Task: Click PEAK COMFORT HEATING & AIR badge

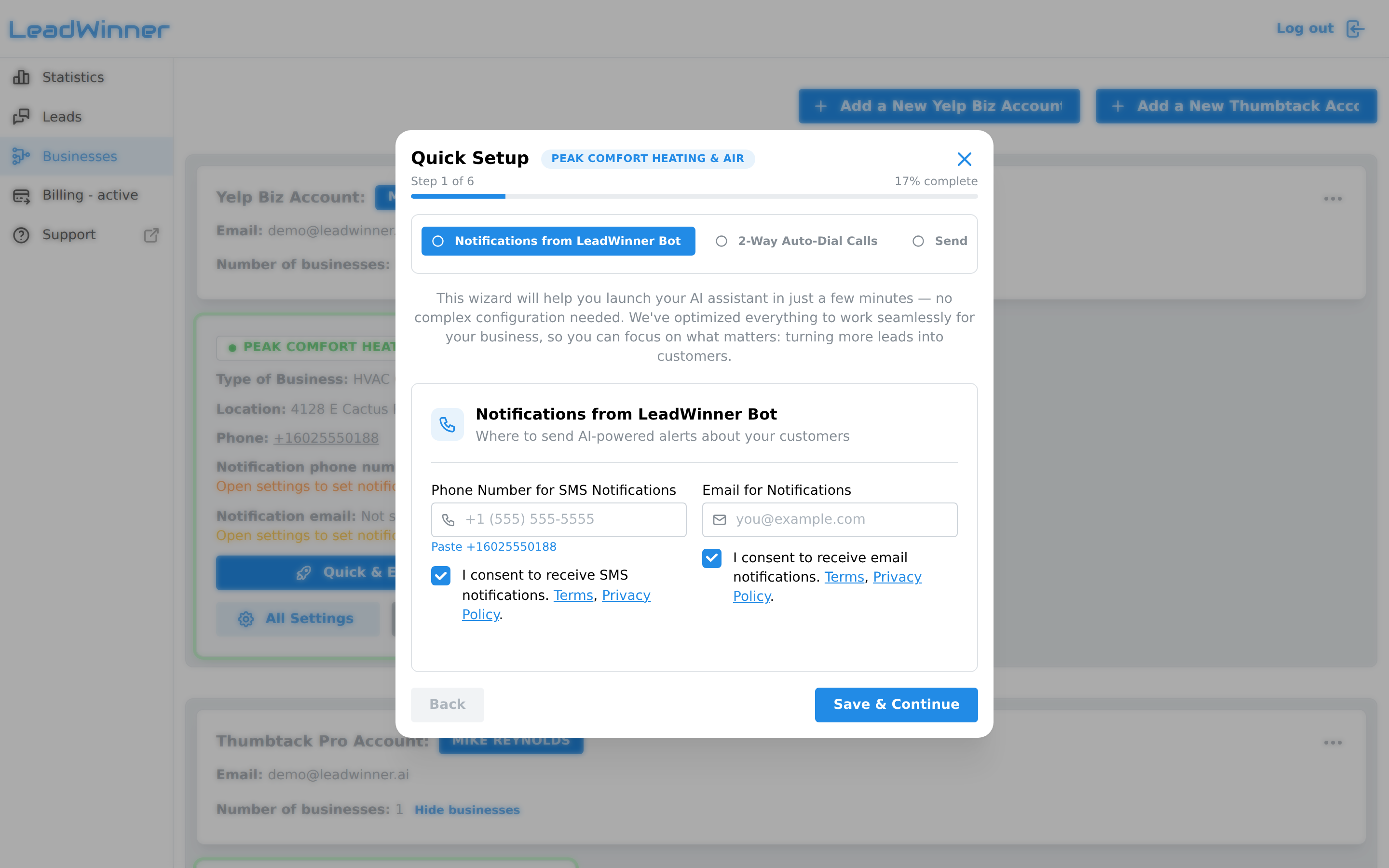Action: [647, 159]
